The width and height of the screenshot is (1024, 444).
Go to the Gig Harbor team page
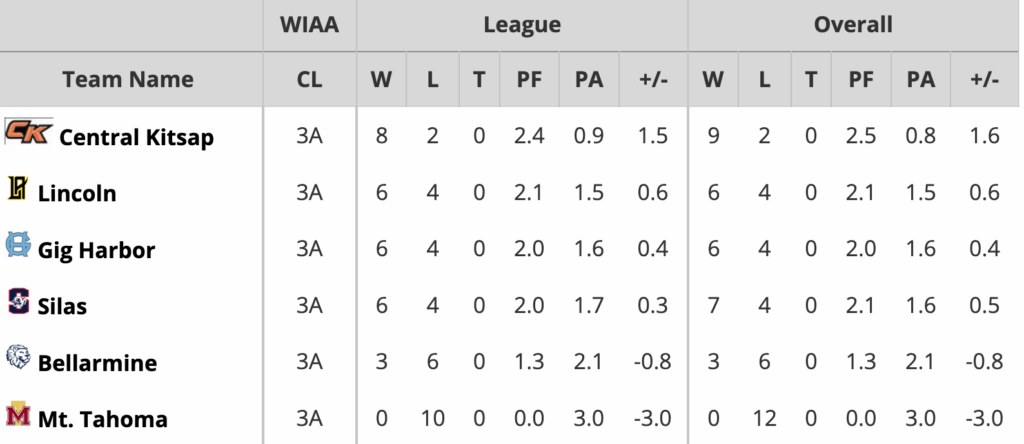[x=96, y=250]
